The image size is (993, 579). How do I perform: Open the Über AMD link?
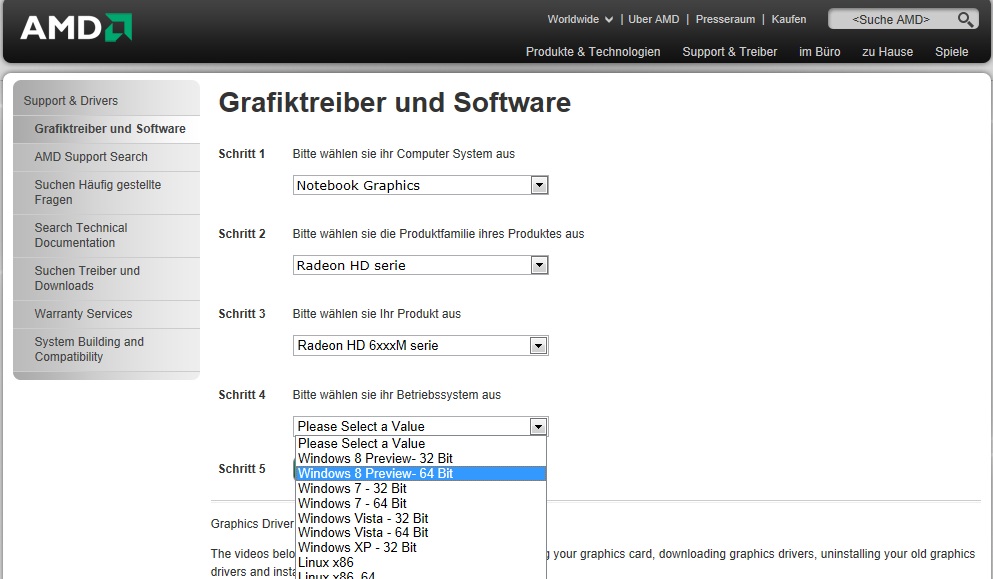click(654, 20)
